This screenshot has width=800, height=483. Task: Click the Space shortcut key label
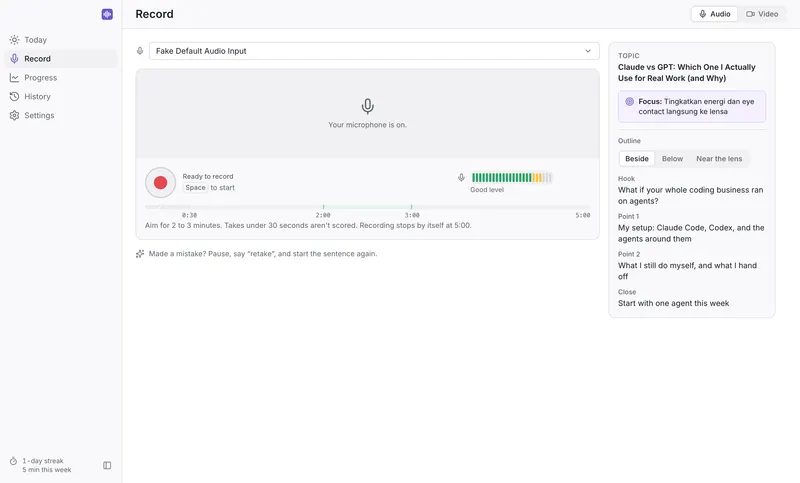tap(195, 188)
